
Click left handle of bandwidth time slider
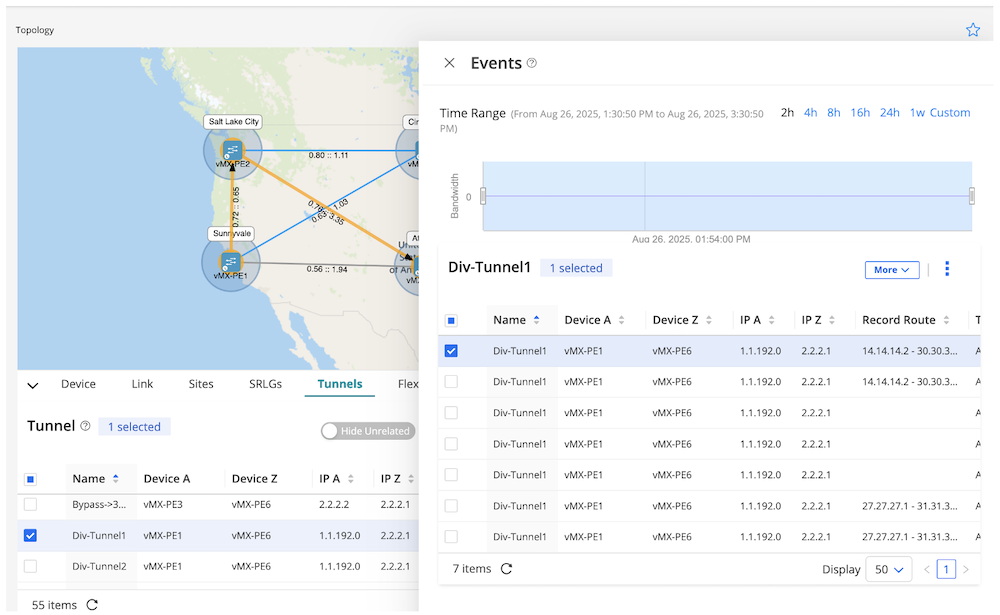[x=483, y=196]
